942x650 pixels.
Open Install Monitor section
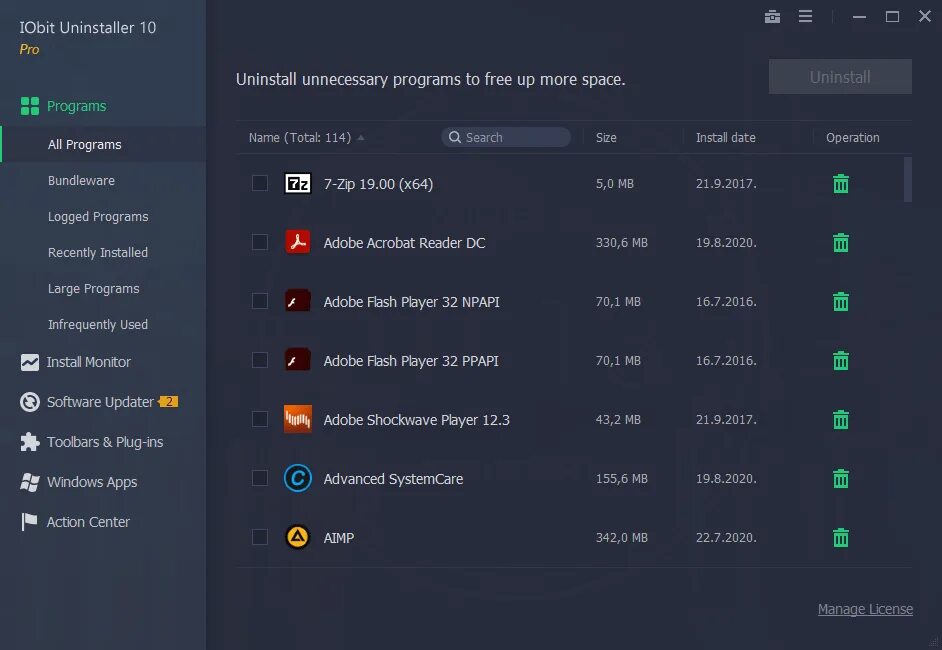pyautogui.click(x=89, y=362)
